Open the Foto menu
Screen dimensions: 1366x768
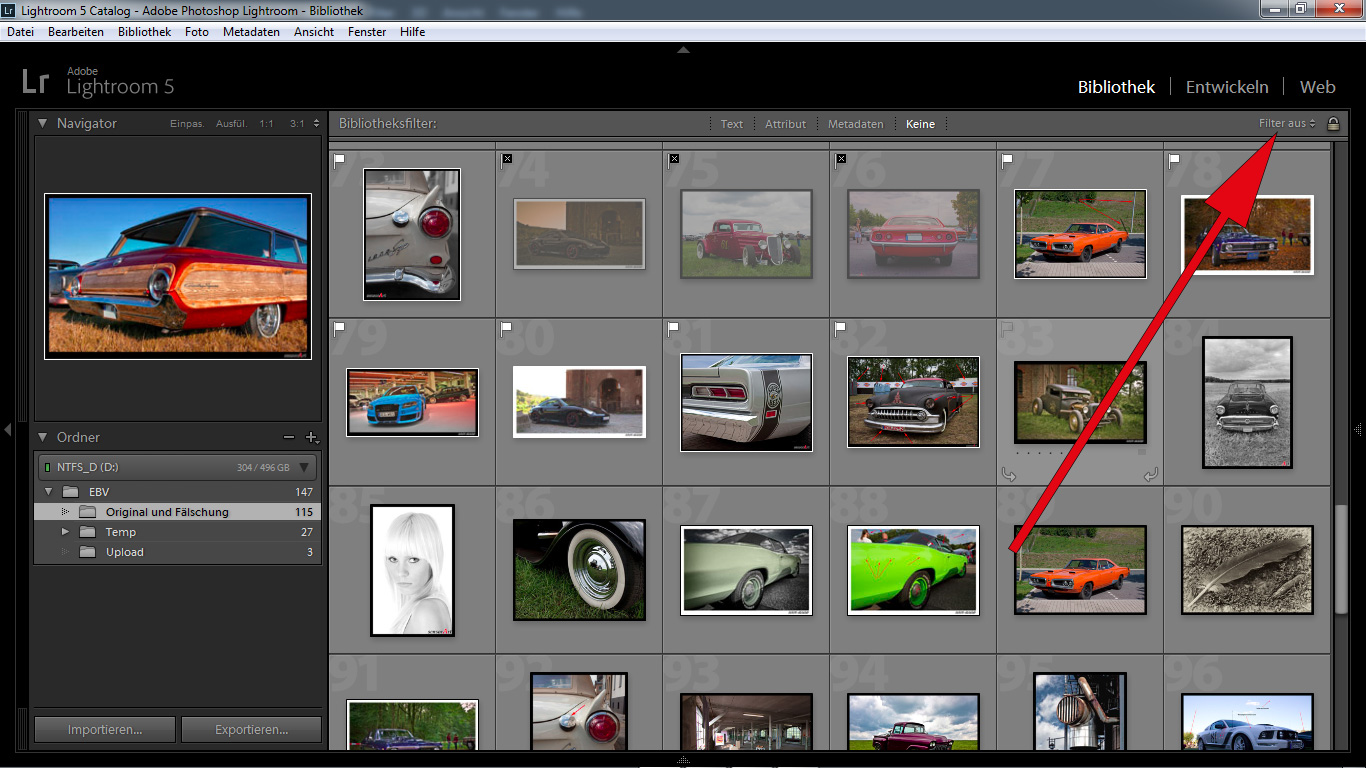(197, 32)
